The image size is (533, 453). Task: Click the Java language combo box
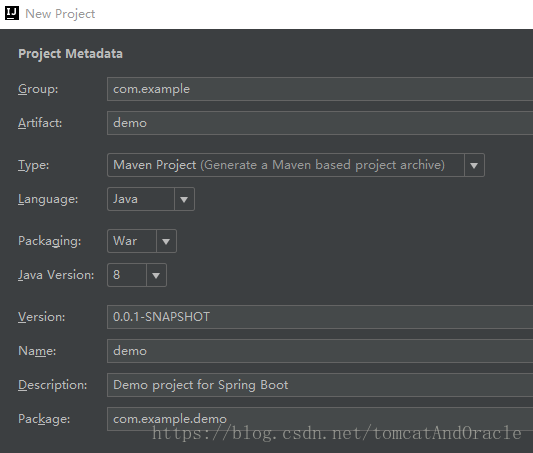[151, 199]
